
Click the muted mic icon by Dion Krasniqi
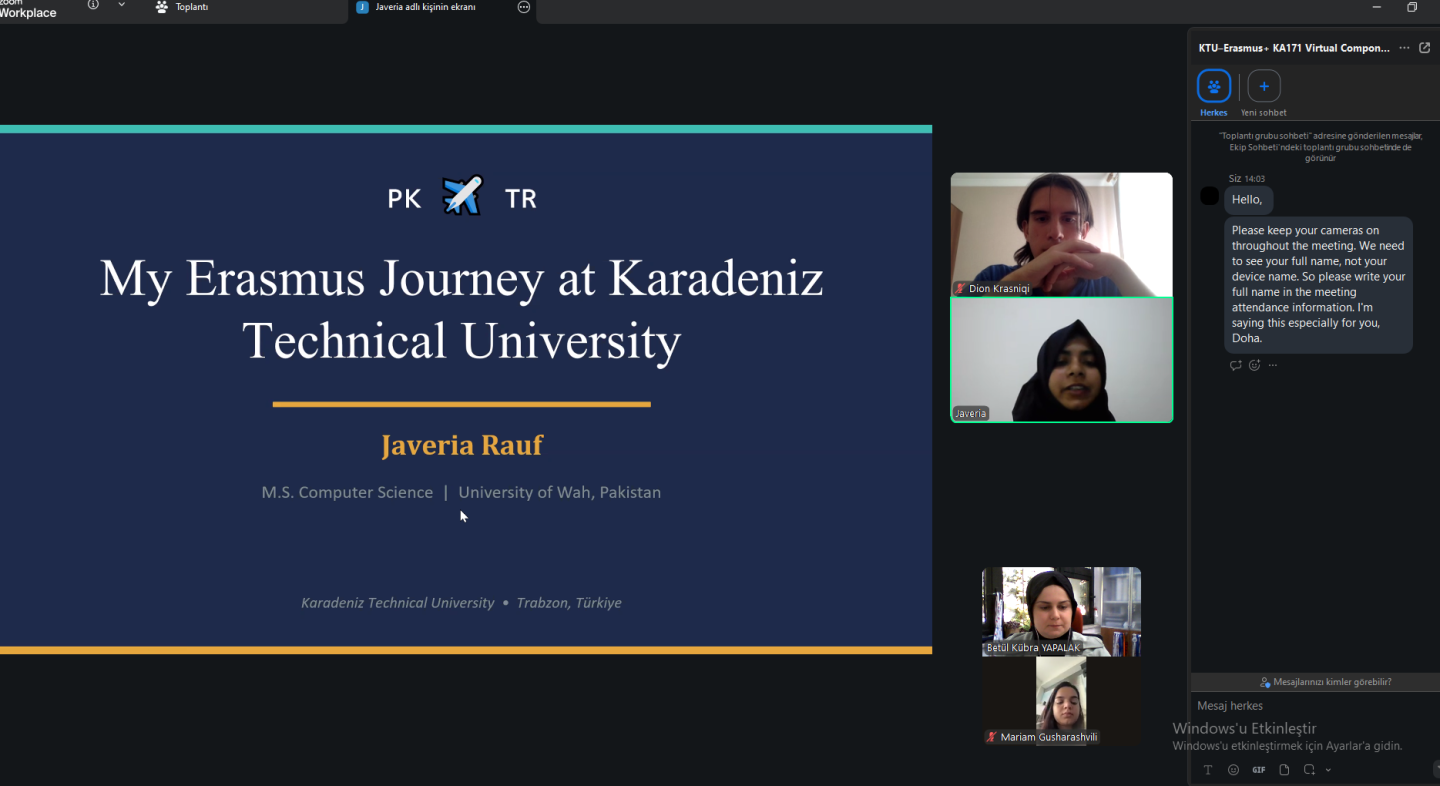pos(960,289)
